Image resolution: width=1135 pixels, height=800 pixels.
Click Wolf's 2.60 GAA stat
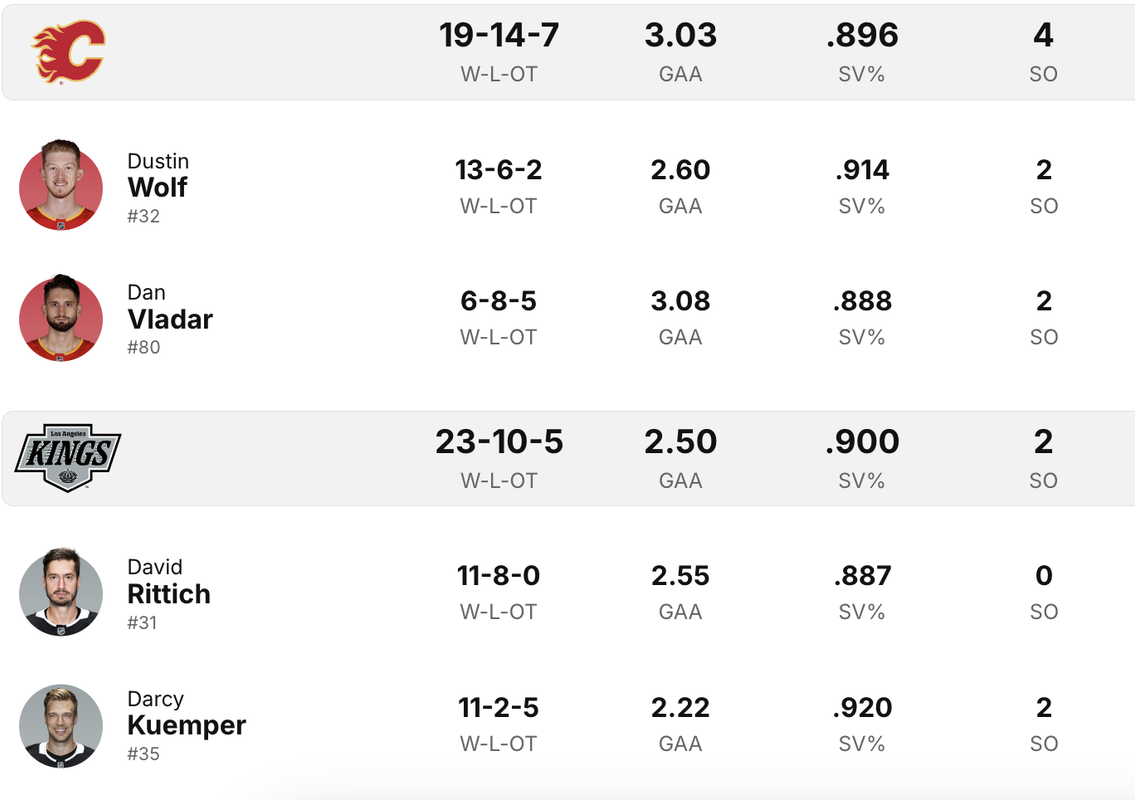[x=680, y=170]
